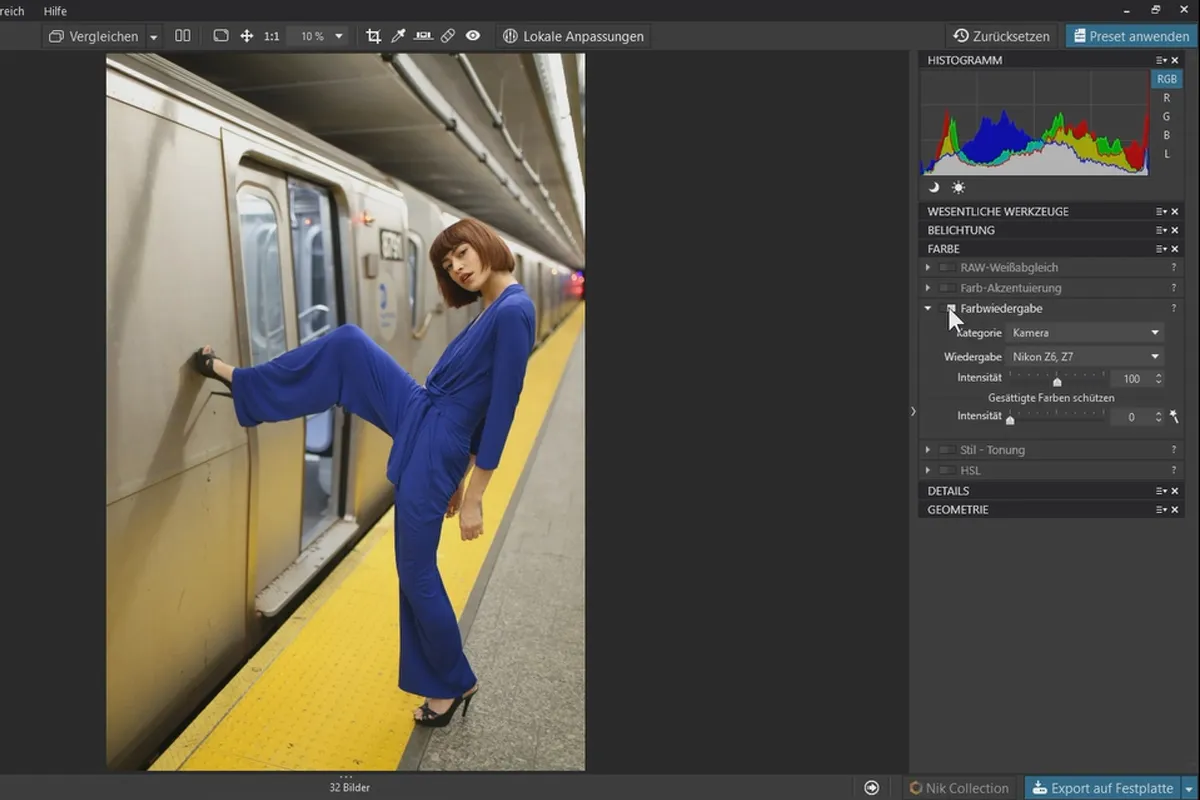Open help for Farb-Akzentuierung
The height and width of the screenshot is (800, 1200).
(x=1174, y=288)
